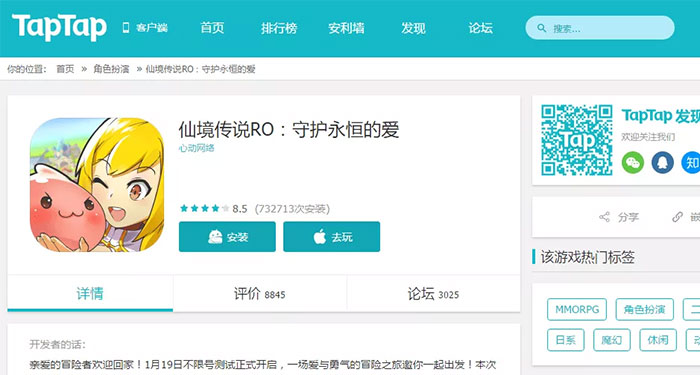
Task: Click the 该游戏热门标签 heading
Action: (588, 257)
